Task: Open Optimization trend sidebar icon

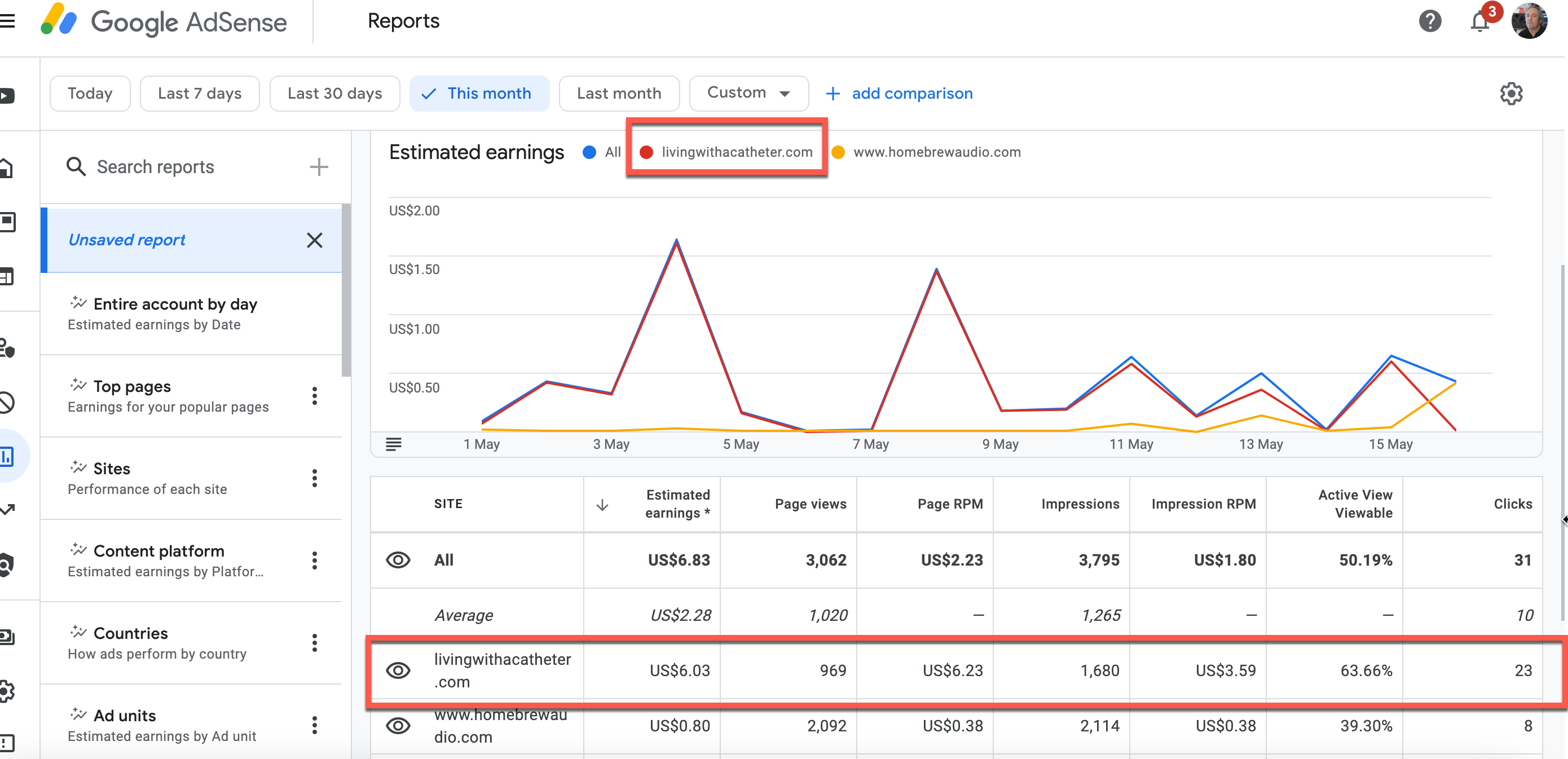Action: tap(7, 509)
